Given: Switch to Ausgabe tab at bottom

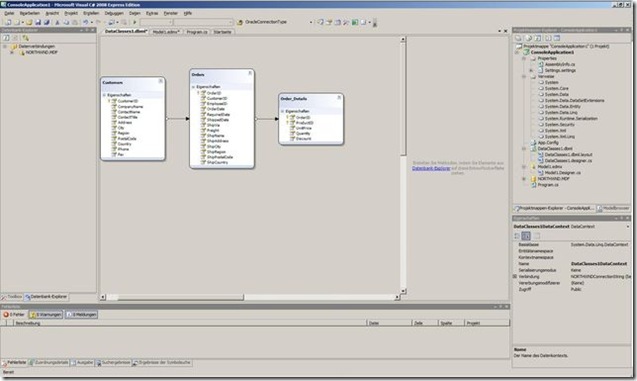Looking at the screenshot, I should point(82,362).
